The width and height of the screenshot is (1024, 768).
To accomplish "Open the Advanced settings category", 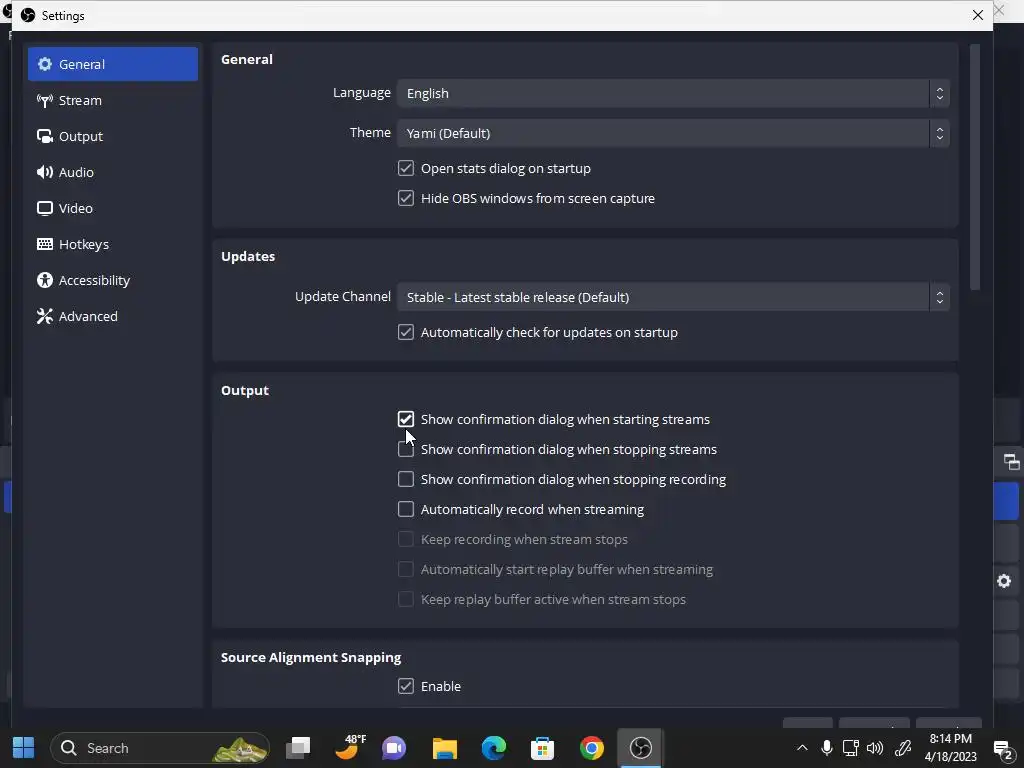I will pyautogui.click(x=112, y=315).
